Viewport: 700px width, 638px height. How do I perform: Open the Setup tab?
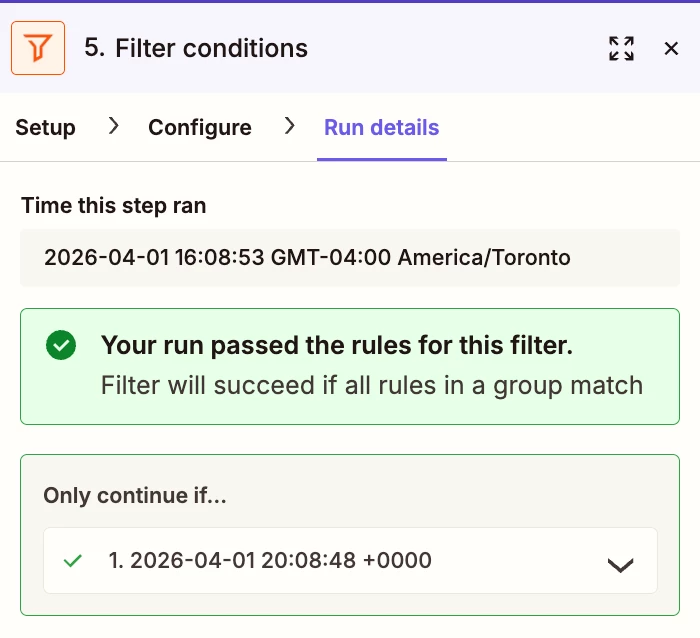(x=46, y=128)
